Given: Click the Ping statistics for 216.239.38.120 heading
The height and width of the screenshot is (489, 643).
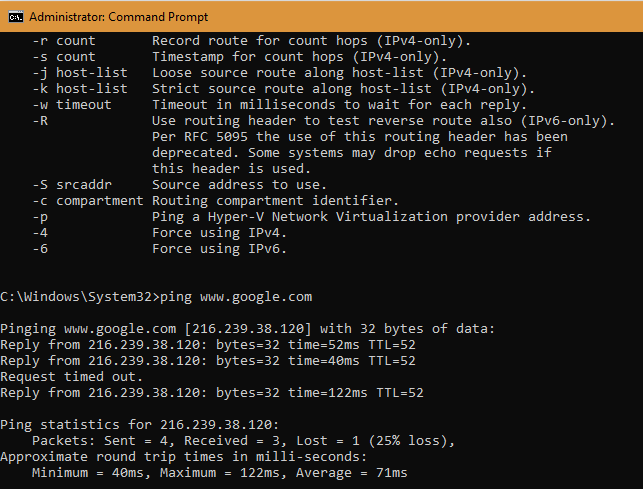Looking at the screenshot, I should point(139,425).
